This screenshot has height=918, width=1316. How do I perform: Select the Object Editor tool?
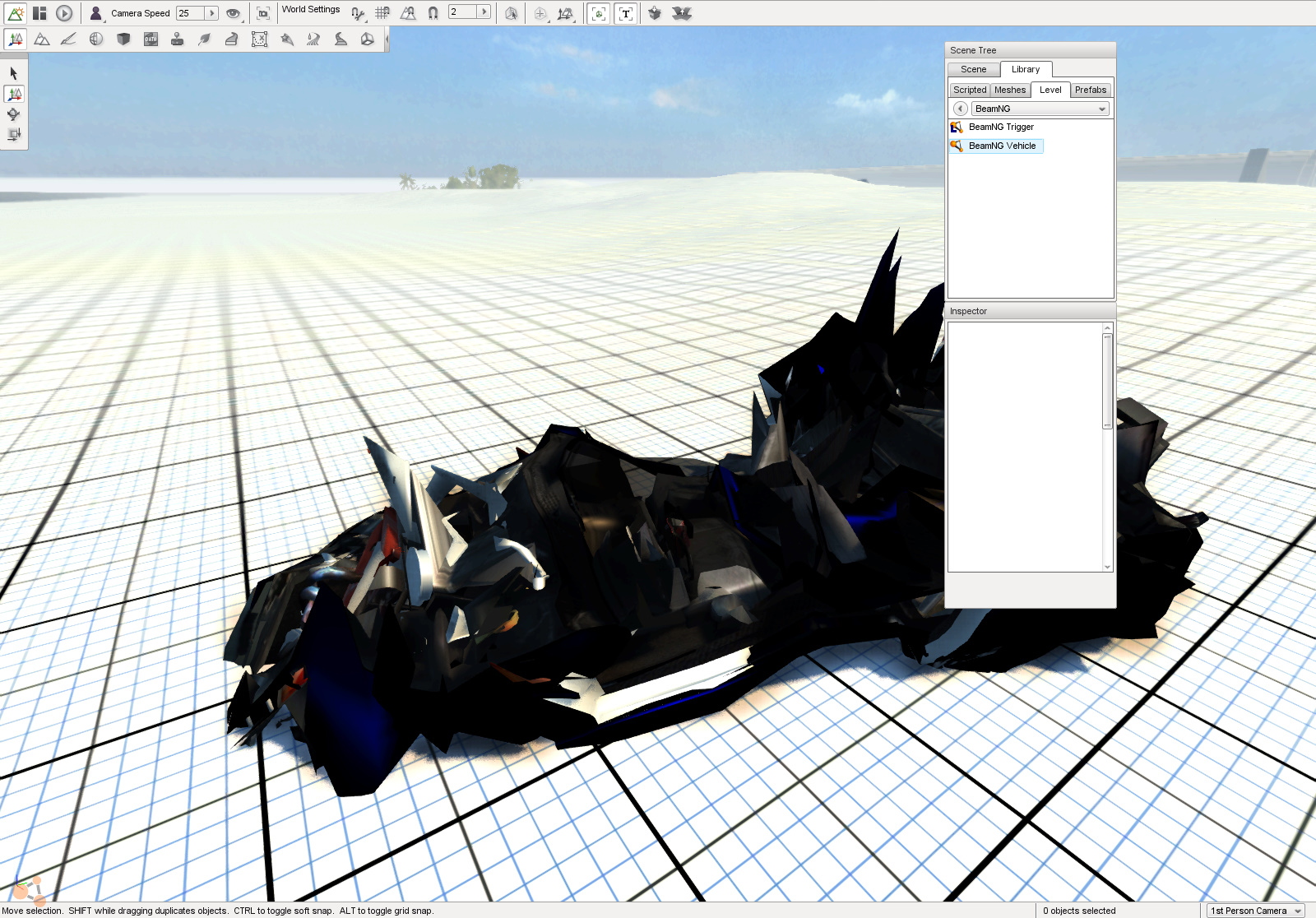(x=16, y=39)
